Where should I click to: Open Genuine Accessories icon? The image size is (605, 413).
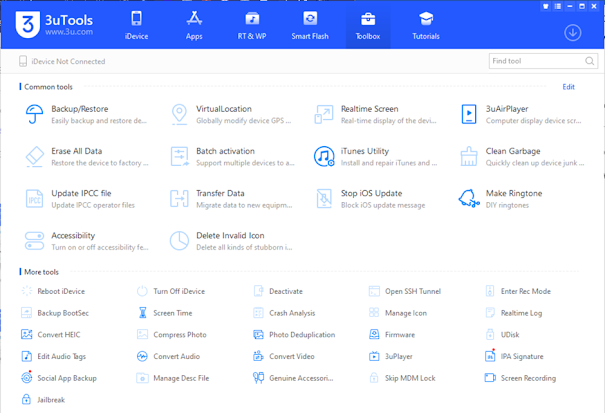click(258, 377)
